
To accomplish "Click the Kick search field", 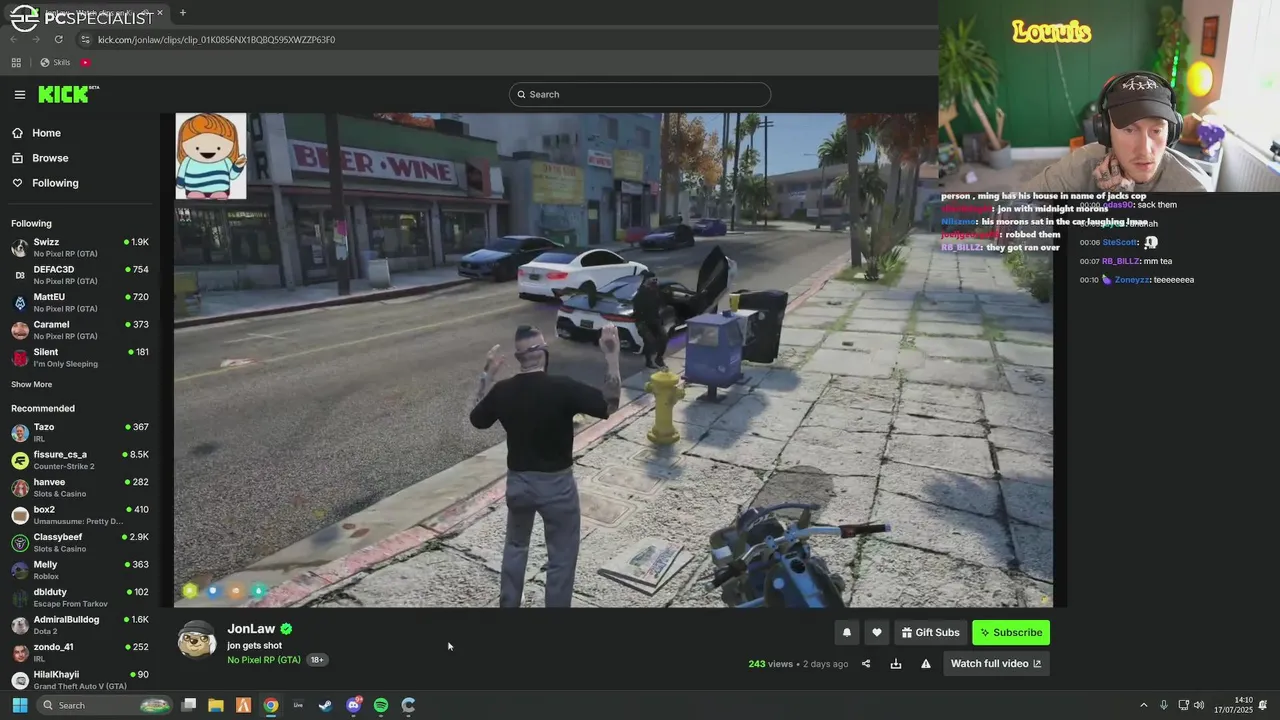I will (x=640, y=94).
